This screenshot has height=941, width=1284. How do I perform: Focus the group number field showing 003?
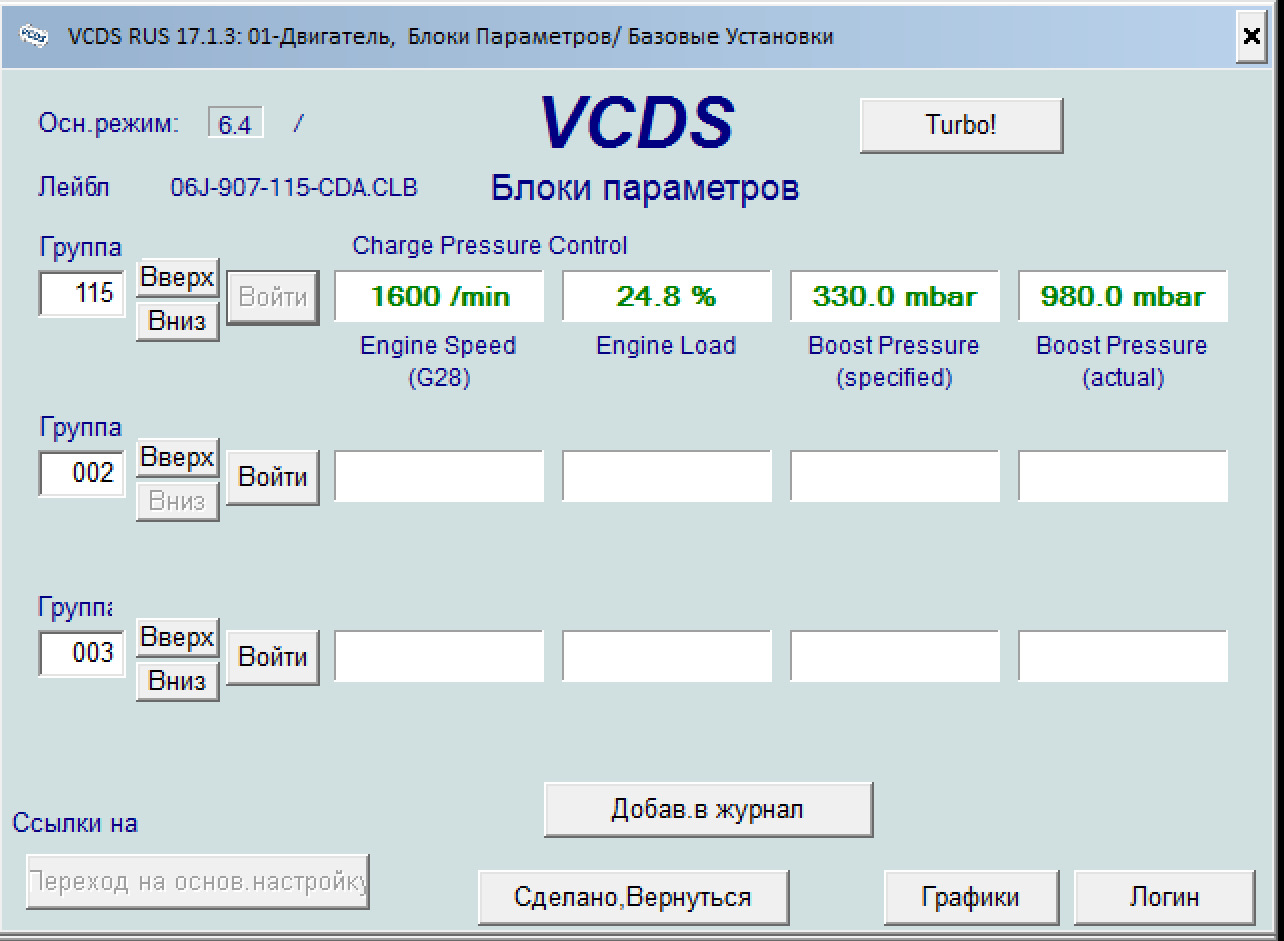coord(82,654)
